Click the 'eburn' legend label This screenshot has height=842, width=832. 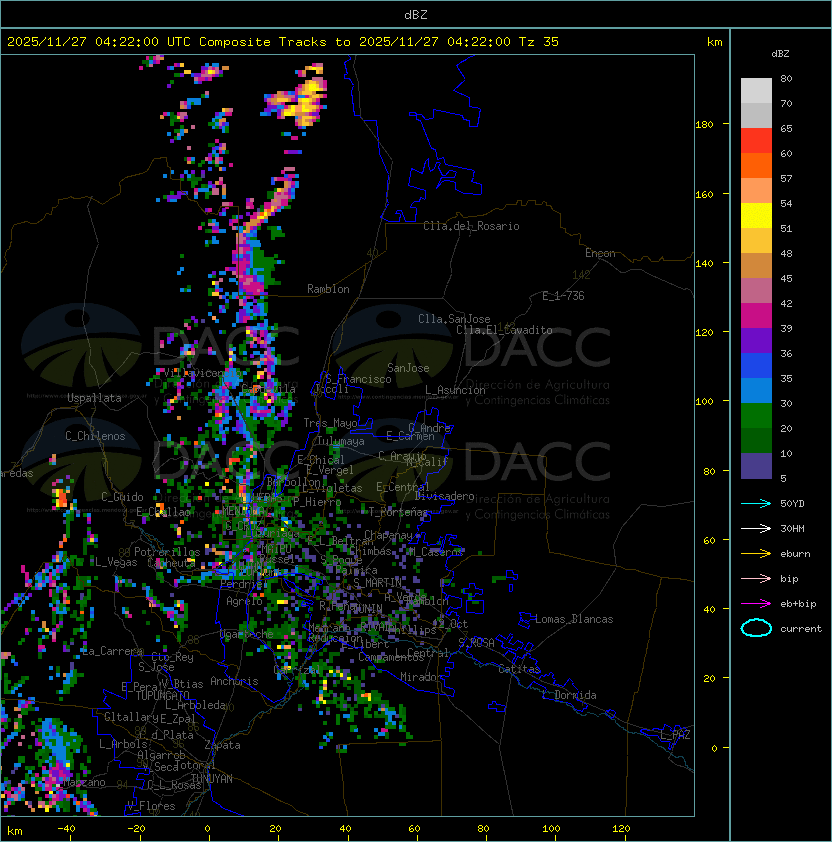click(x=795, y=554)
